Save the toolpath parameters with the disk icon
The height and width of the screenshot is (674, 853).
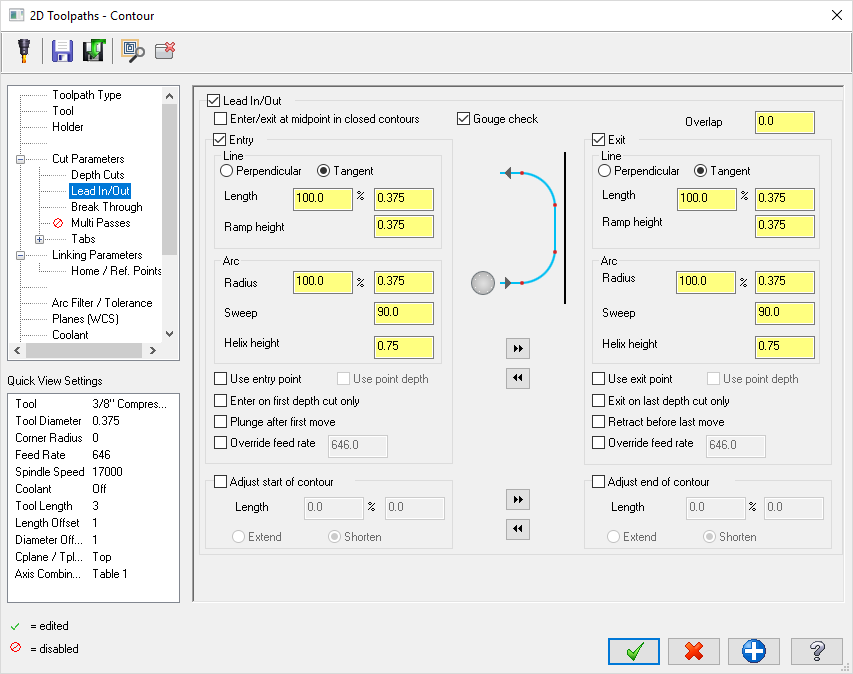pyautogui.click(x=62, y=50)
